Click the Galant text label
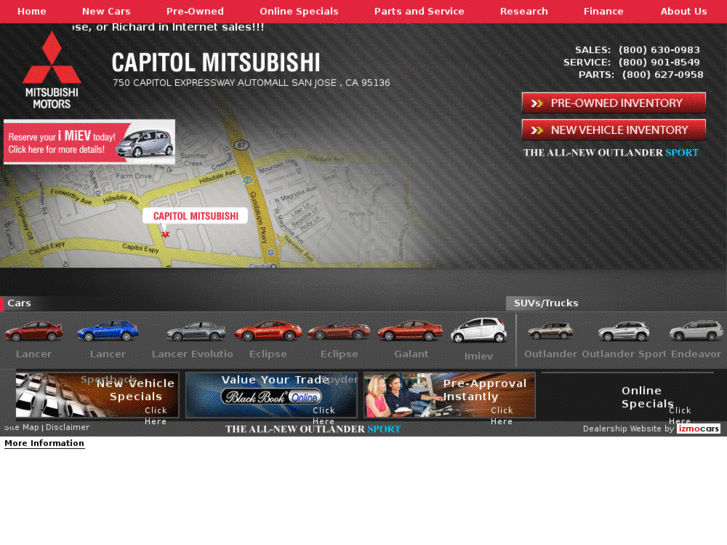727x545 pixels. click(411, 354)
